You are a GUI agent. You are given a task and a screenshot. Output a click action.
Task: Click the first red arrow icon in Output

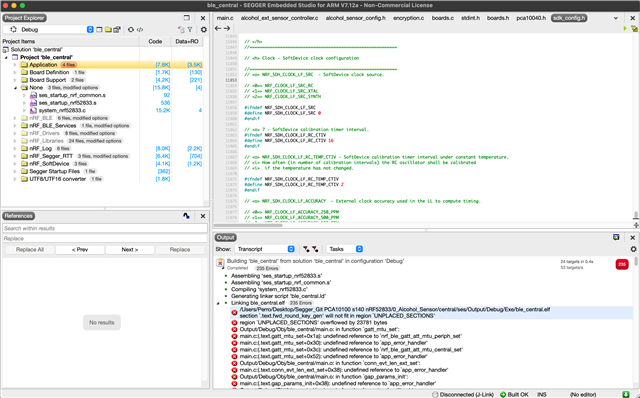306,249
